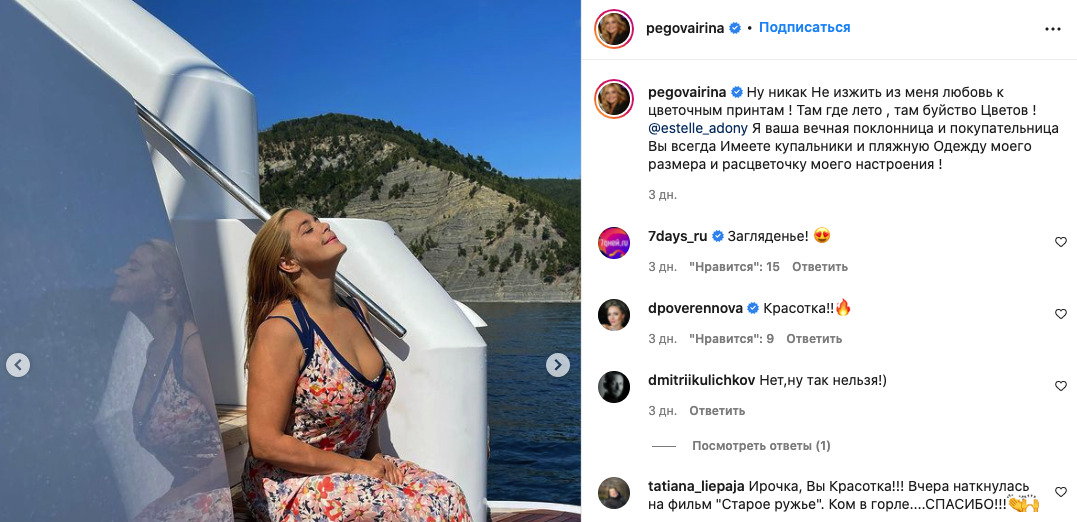
Task: Like dmitriikulichkov's comment with heart
Action: click(x=1061, y=386)
